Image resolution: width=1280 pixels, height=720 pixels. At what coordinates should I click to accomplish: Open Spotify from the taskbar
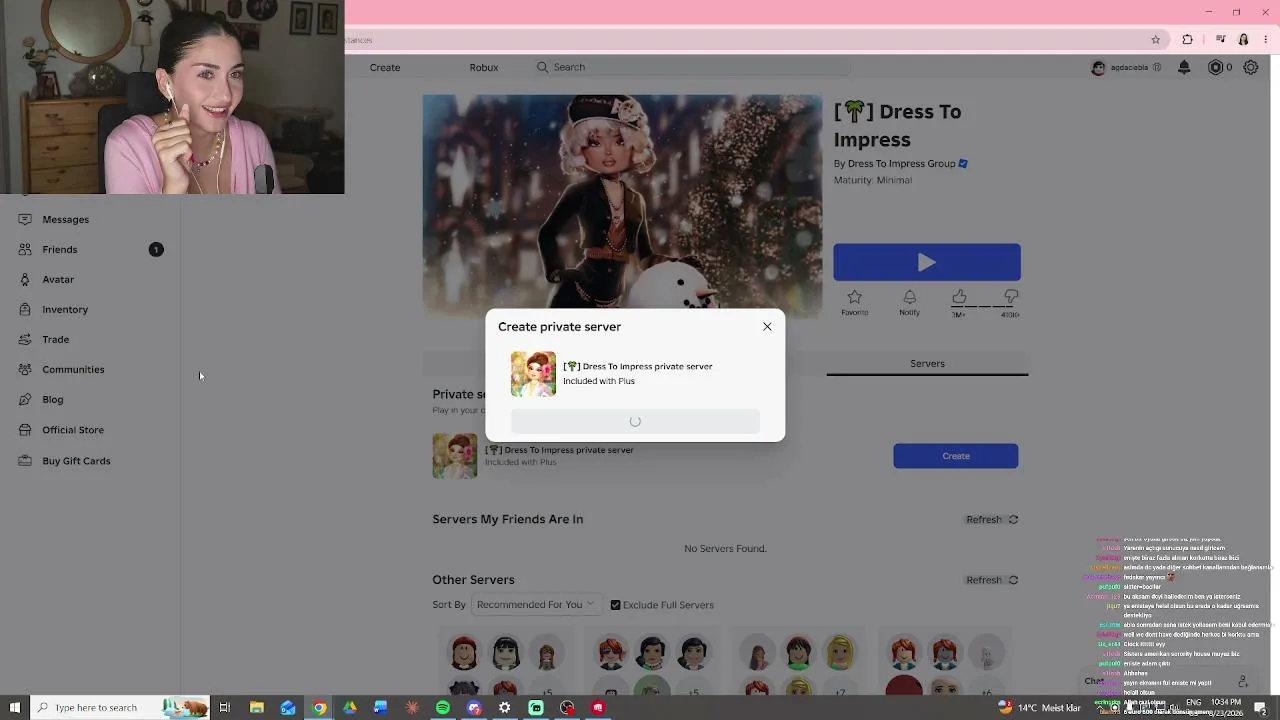click(443, 708)
